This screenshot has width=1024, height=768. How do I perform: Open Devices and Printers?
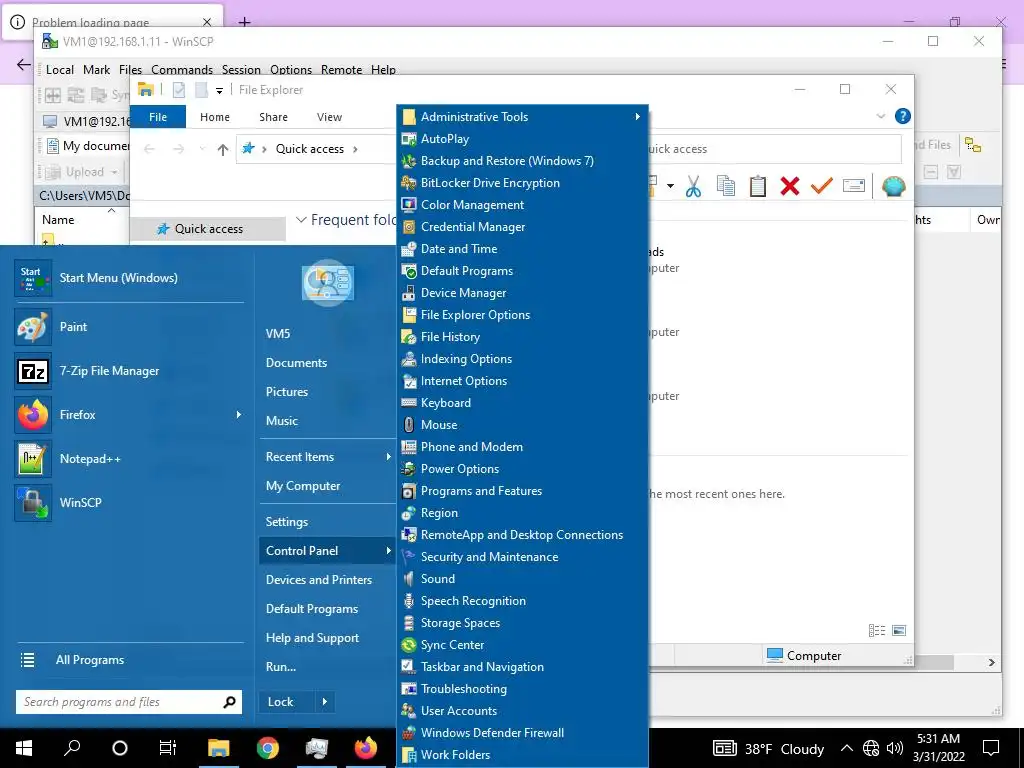tap(319, 580)
